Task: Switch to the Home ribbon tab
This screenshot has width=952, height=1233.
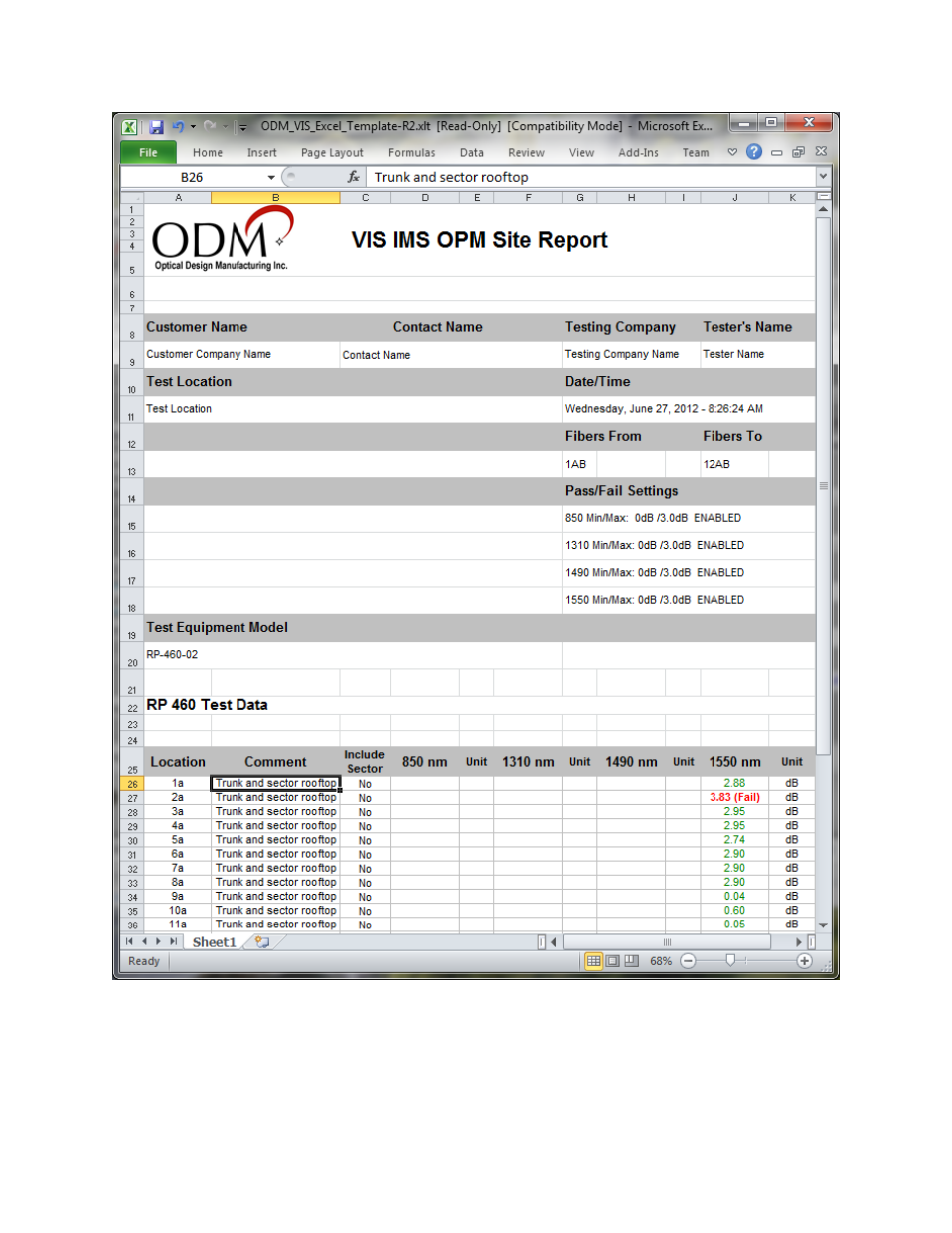Action: pos(208,153)
